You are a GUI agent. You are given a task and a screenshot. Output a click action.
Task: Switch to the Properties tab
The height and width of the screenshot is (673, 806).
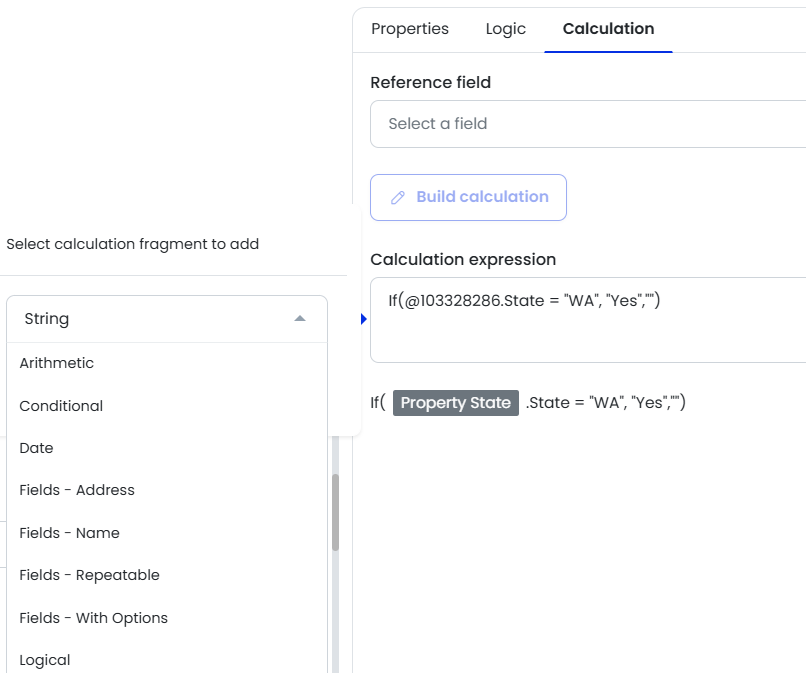[x=410, y=29]
